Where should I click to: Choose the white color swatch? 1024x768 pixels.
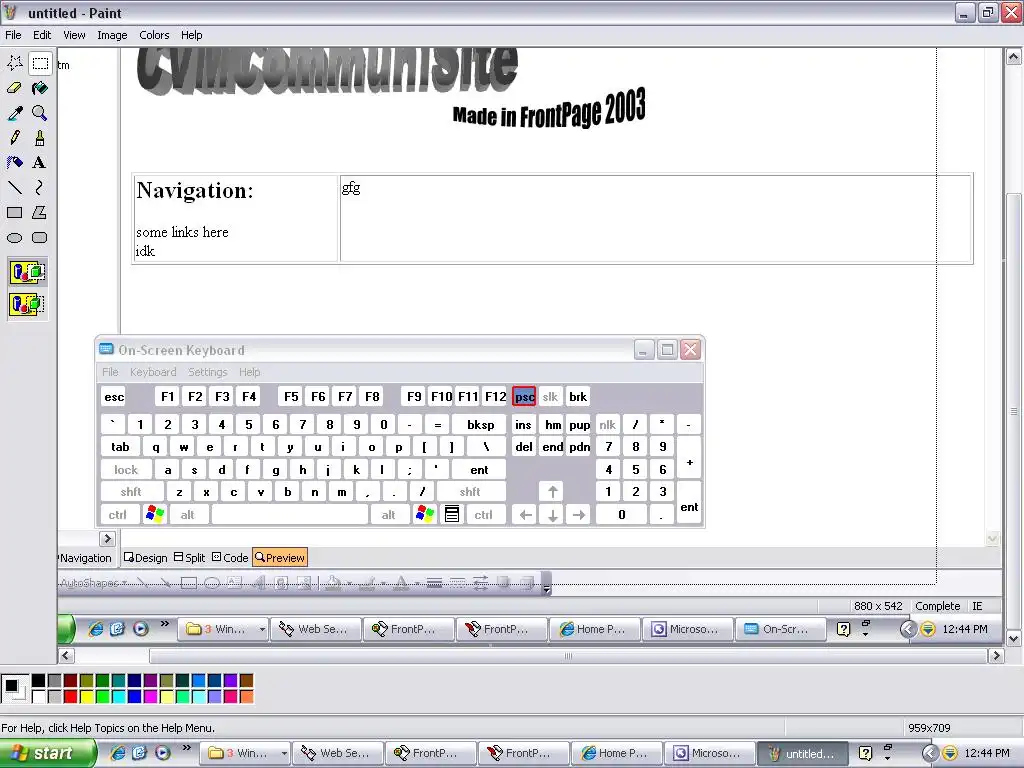(x=39, y=697)
